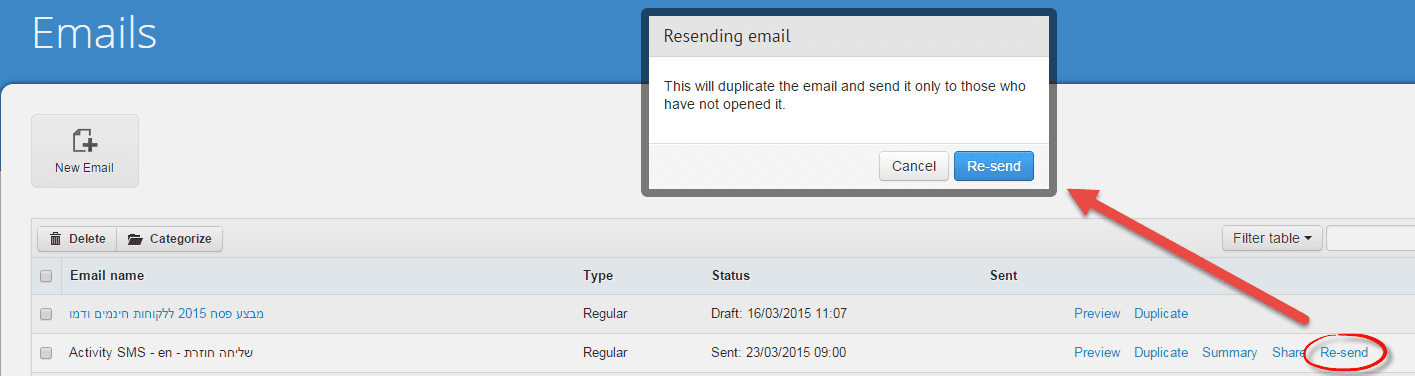The image size is (1415, 376).
Task: Check the box for the 2015 draft email
Action: click(x=46, y=314)
